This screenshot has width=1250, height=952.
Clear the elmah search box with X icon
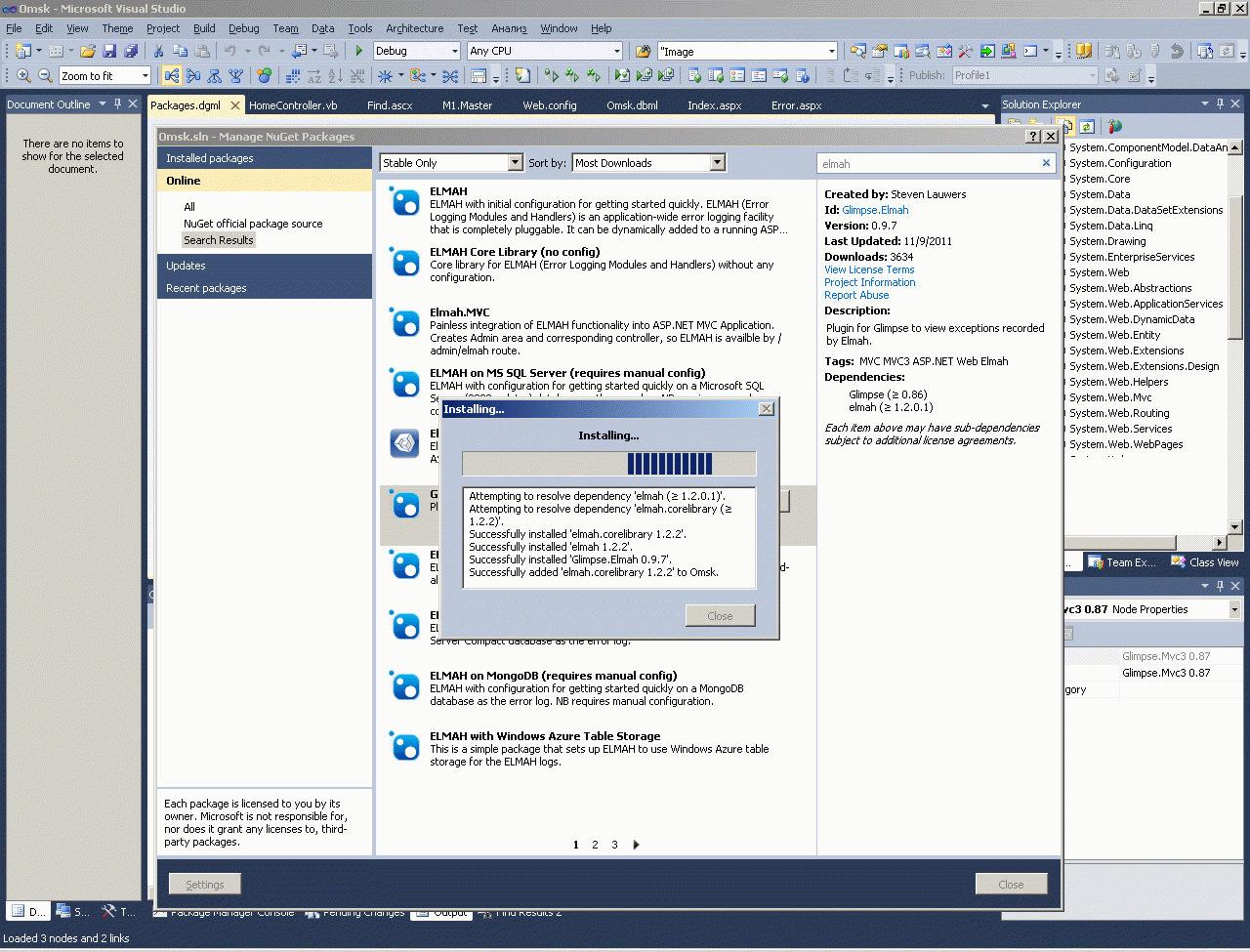pyautogui.click(x=1046, y=163)
